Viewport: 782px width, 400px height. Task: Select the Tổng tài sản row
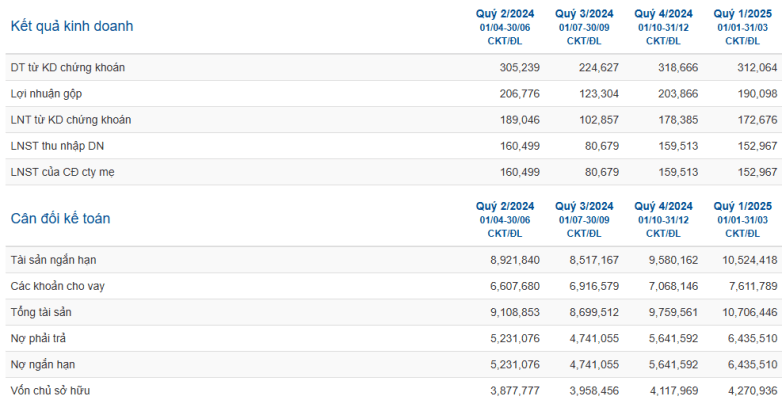[393, 312]
